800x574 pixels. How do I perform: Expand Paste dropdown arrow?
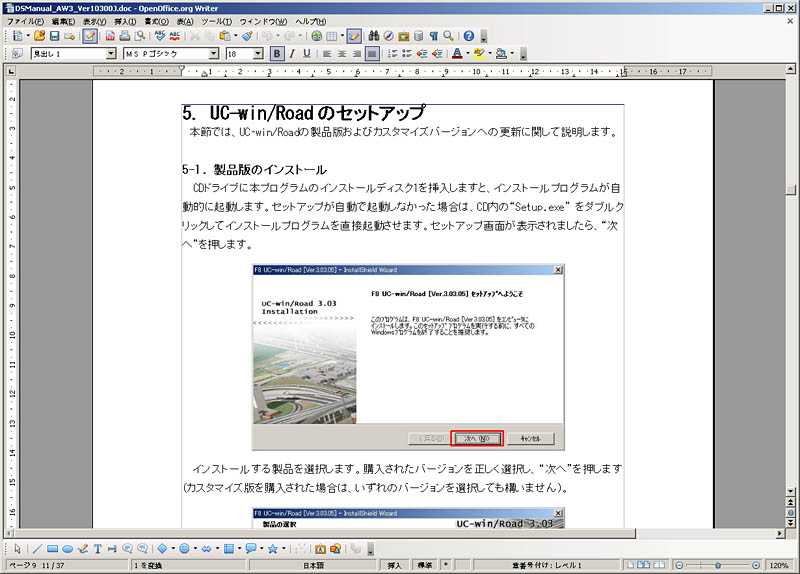point(235,36)
